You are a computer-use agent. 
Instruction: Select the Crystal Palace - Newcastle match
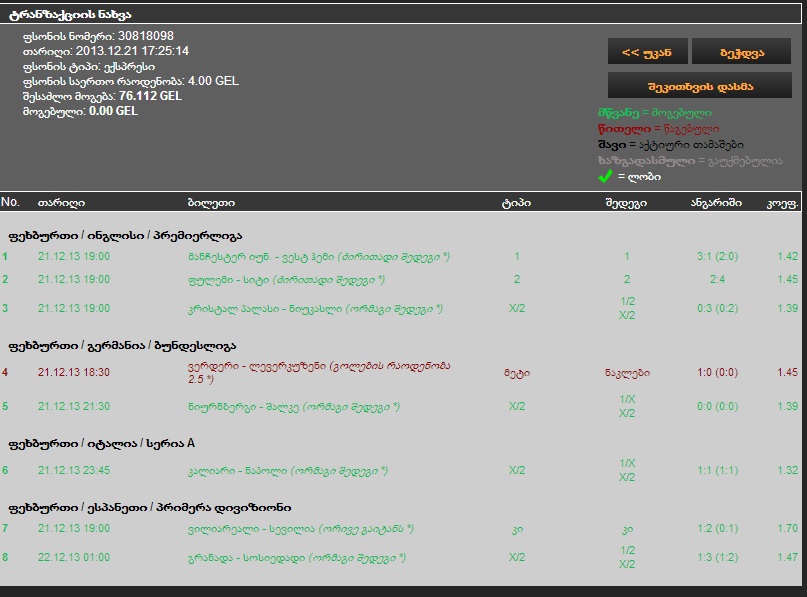315,308
